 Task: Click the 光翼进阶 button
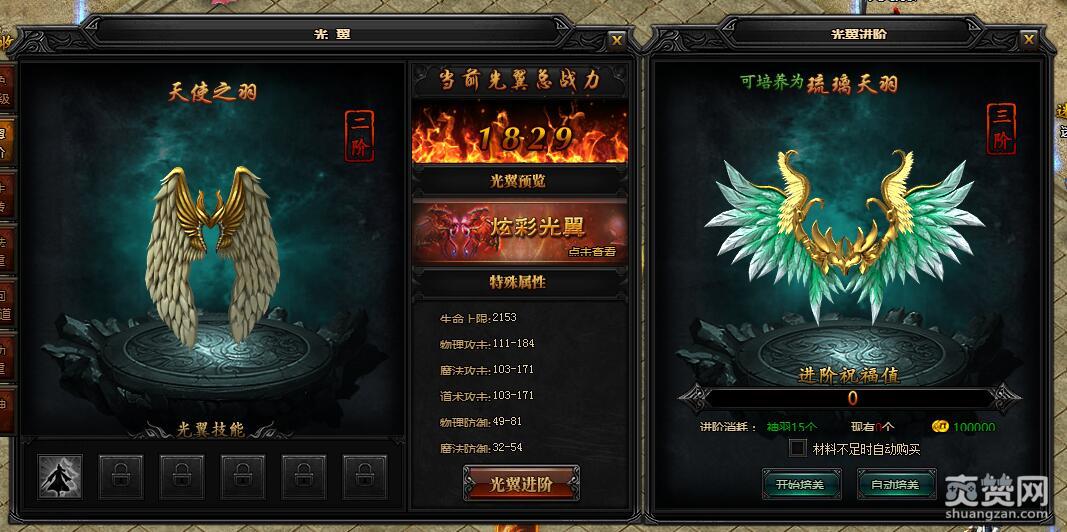click(521, 484)
